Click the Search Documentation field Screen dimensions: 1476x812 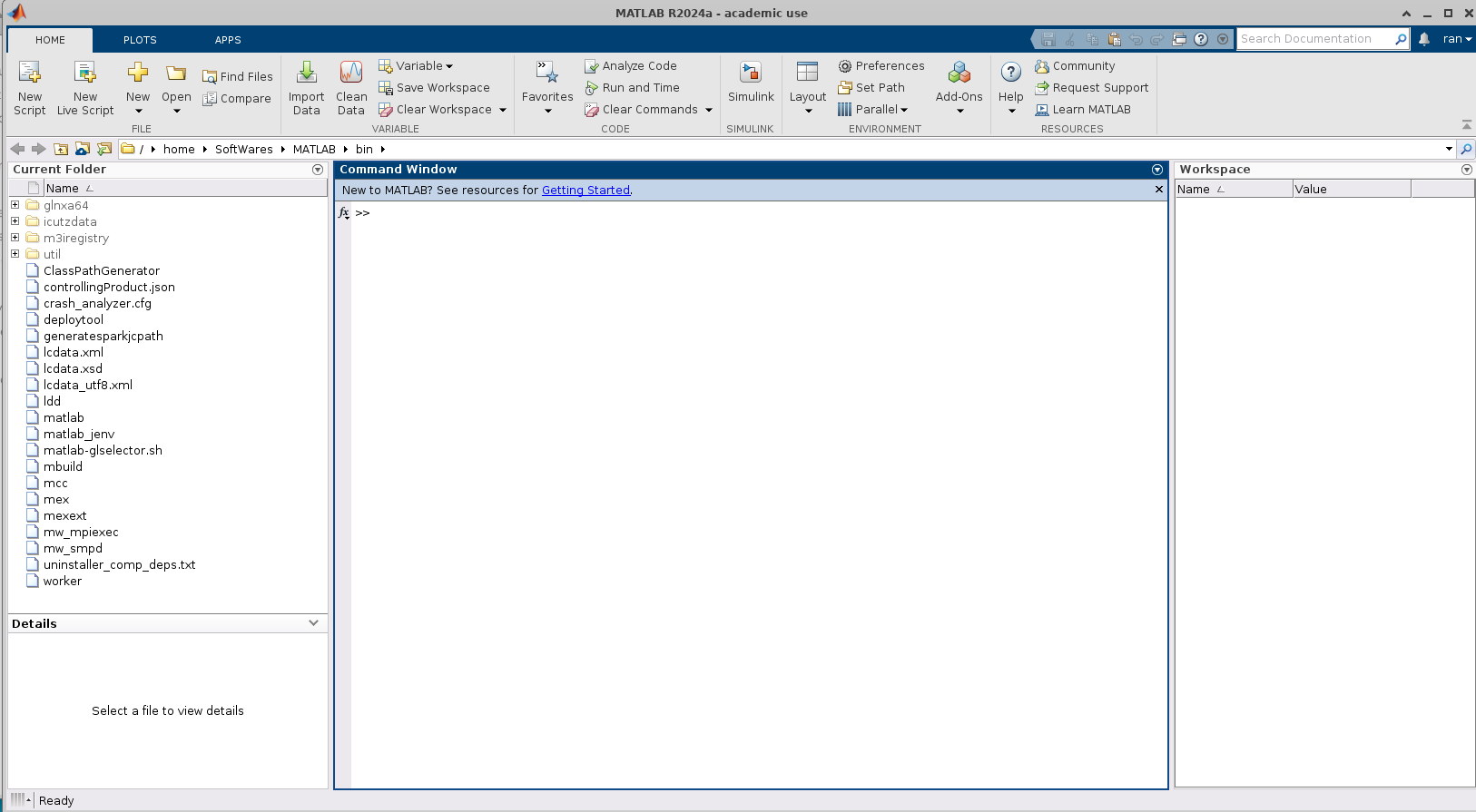[x=1314, y=39]
